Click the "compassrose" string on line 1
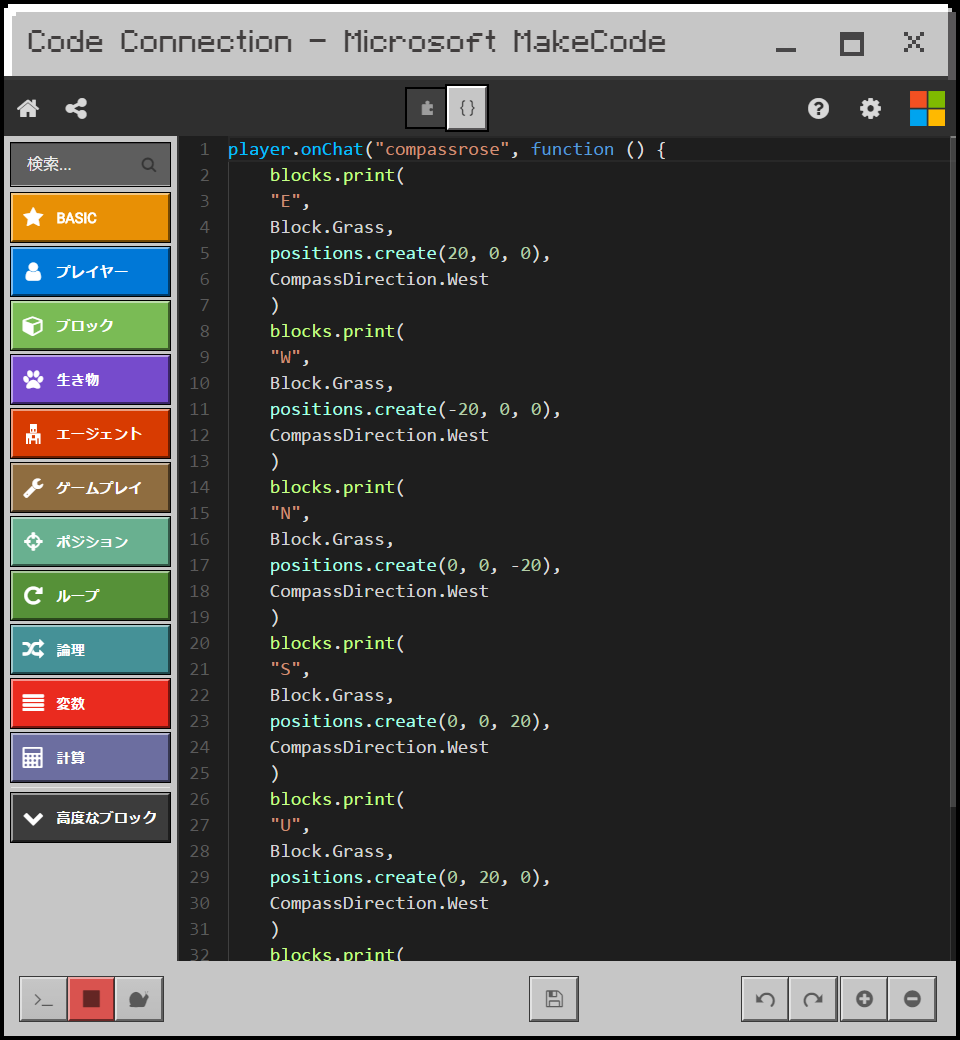The image size is (960, 1040). click(x=442, y=149)
